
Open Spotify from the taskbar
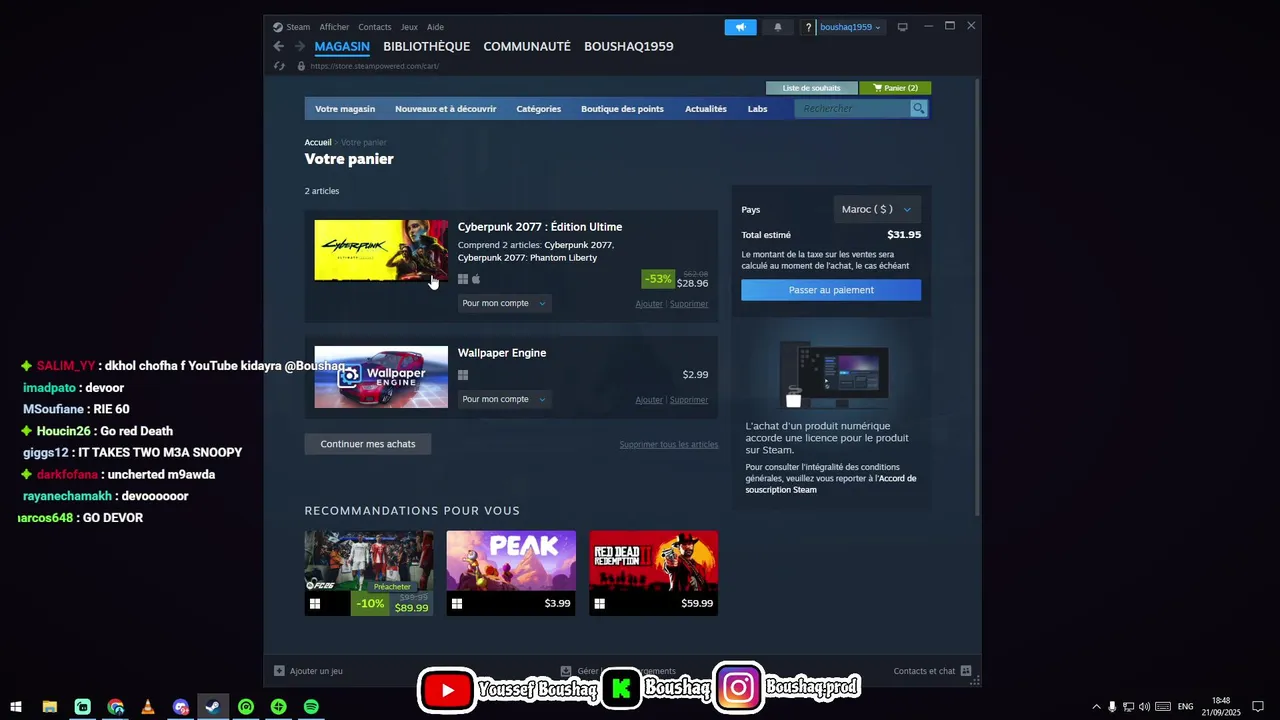pyautogui.click(x=311, y=707)
